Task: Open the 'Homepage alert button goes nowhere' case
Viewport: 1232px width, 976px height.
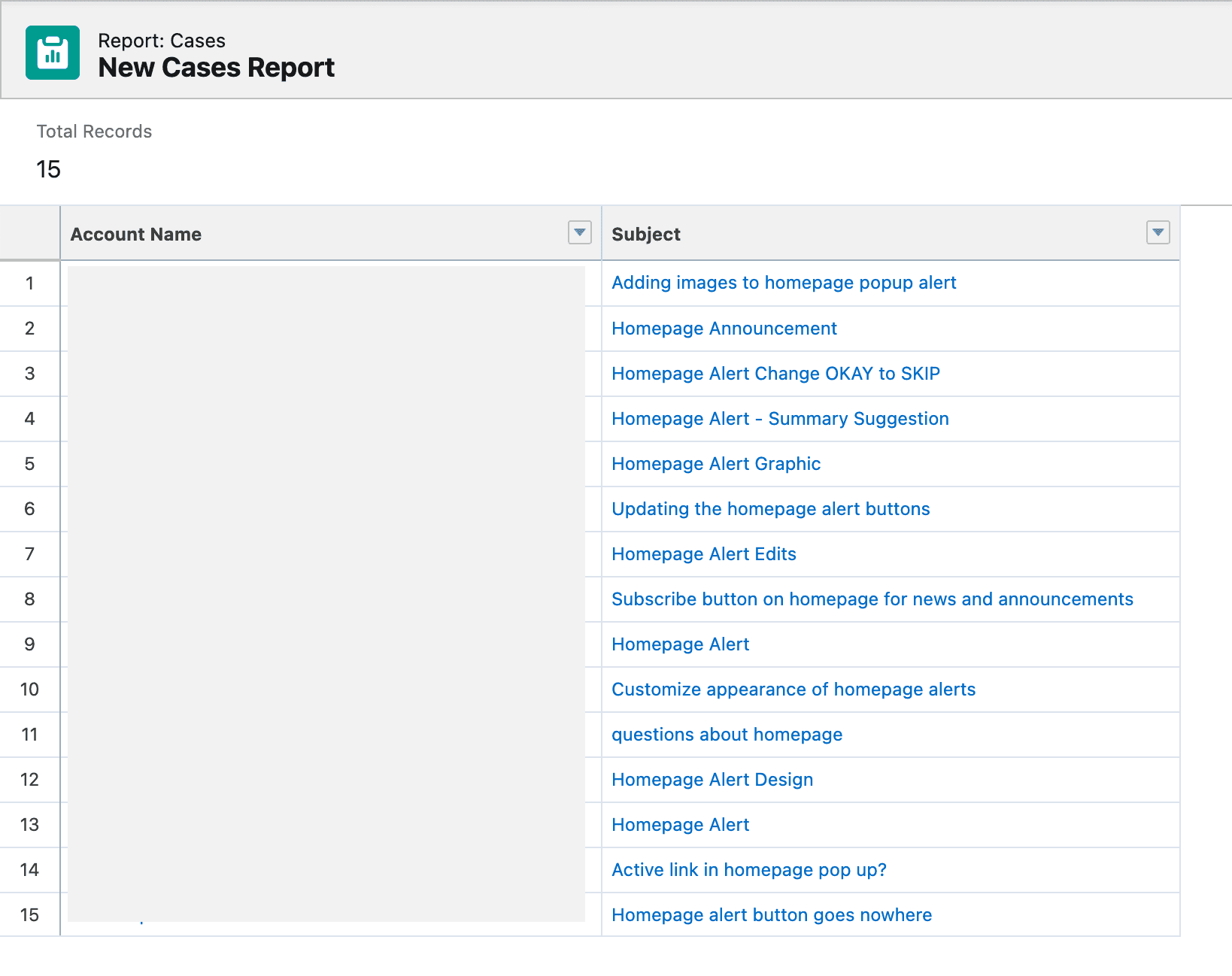Action: (x=771, y=915)
